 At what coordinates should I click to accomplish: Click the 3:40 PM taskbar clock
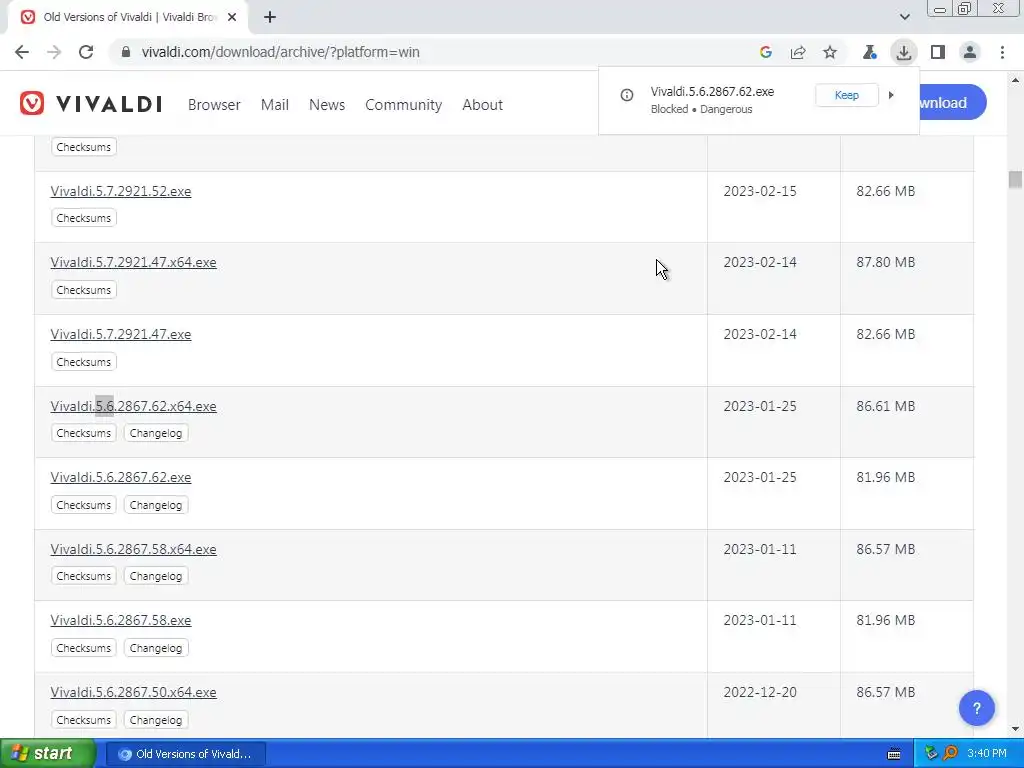987,754
